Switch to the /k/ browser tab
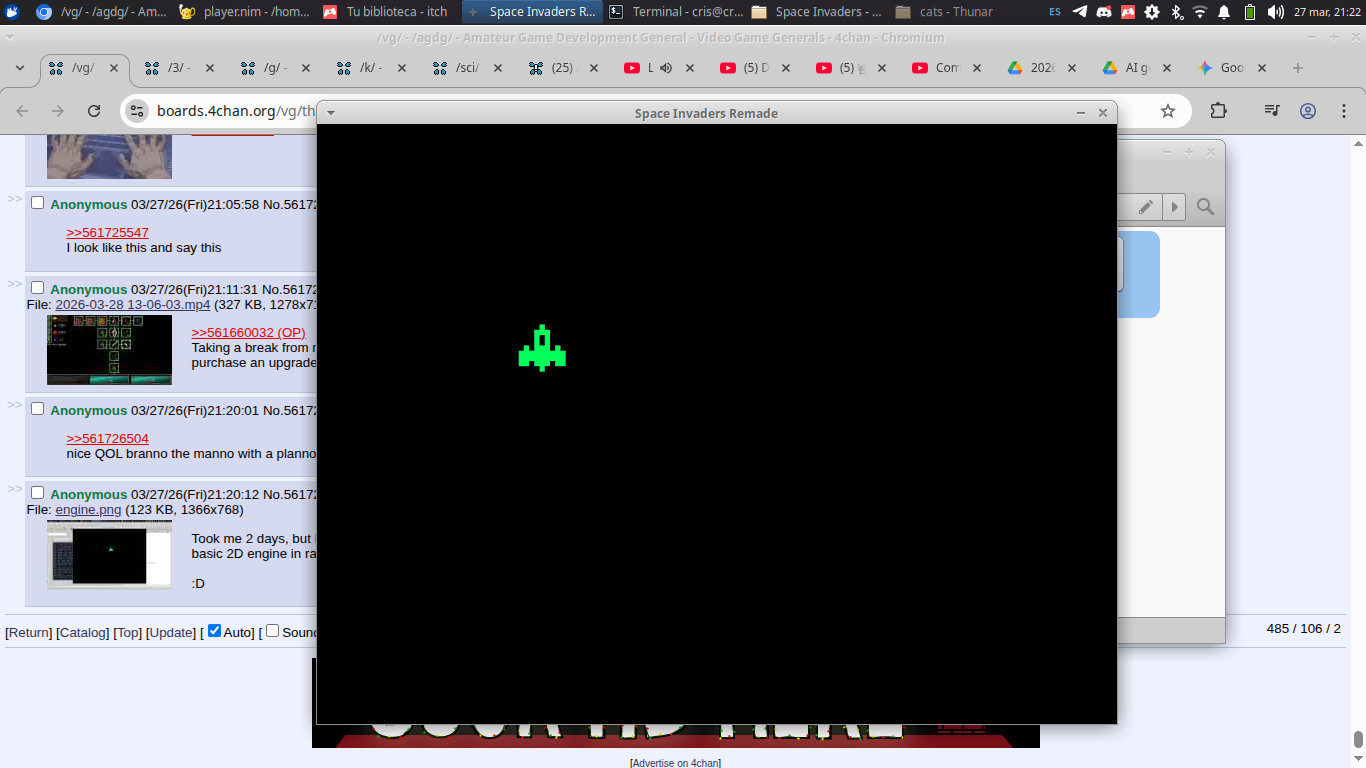The image size is (1366, 768). [370, 68]
